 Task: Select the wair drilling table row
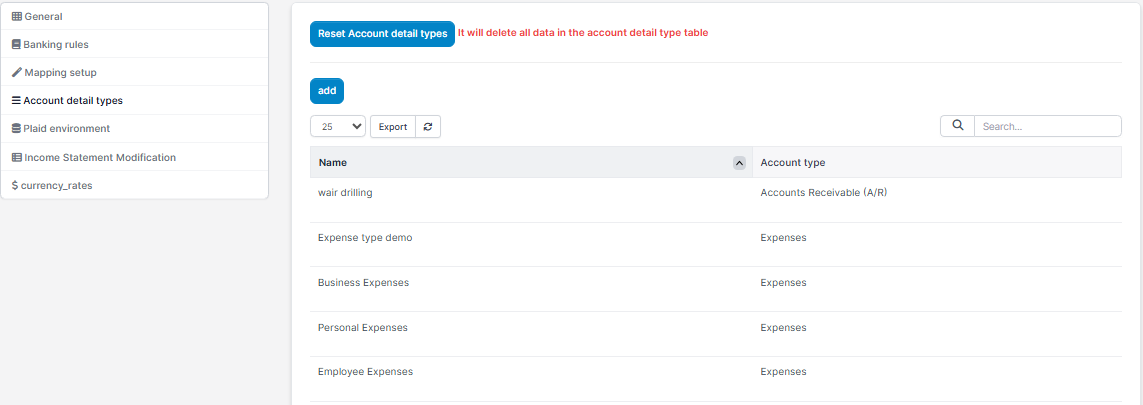tap(345, 192)
